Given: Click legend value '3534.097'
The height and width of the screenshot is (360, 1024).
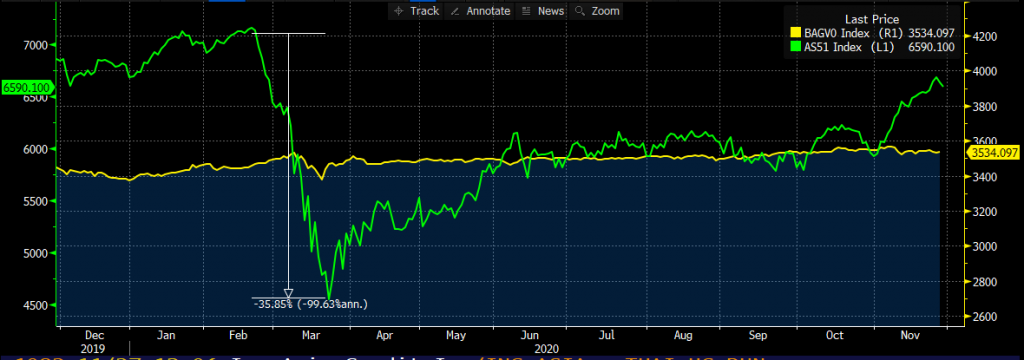Looking at the screenshot, I should click(932, 33).
